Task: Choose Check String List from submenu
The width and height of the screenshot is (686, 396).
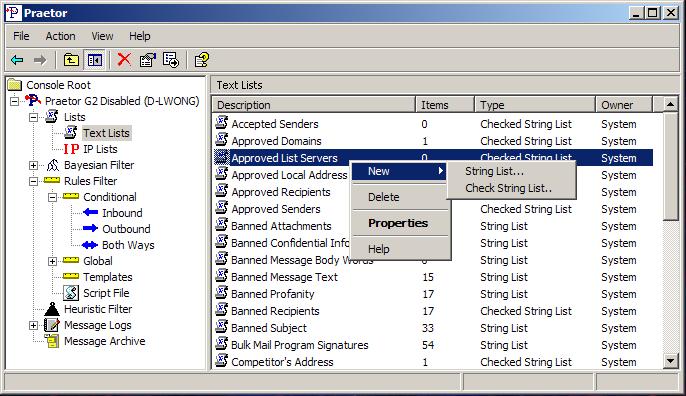Action: [508, 188]
